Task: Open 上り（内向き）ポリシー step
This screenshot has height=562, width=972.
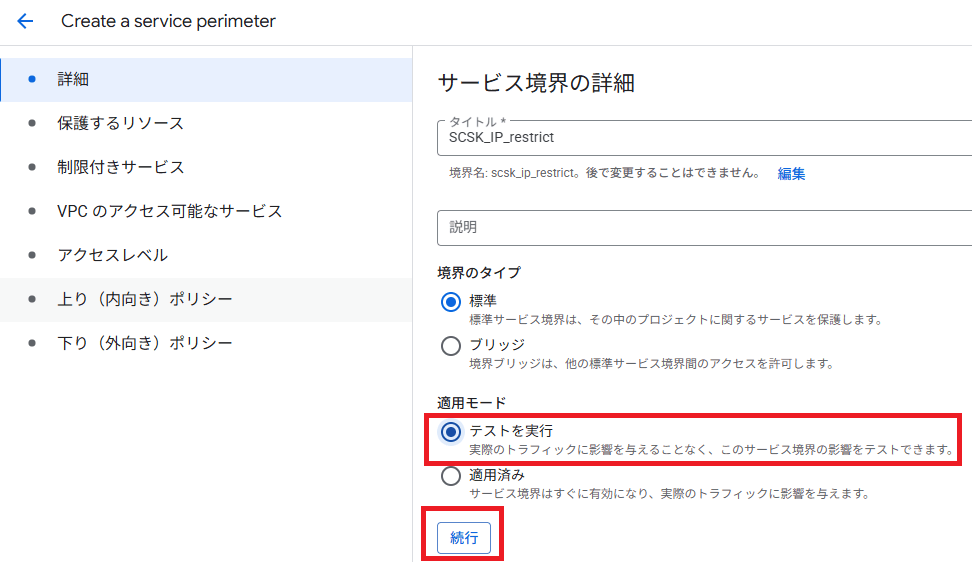Action: pyautogui.click(x=144, y=299)
